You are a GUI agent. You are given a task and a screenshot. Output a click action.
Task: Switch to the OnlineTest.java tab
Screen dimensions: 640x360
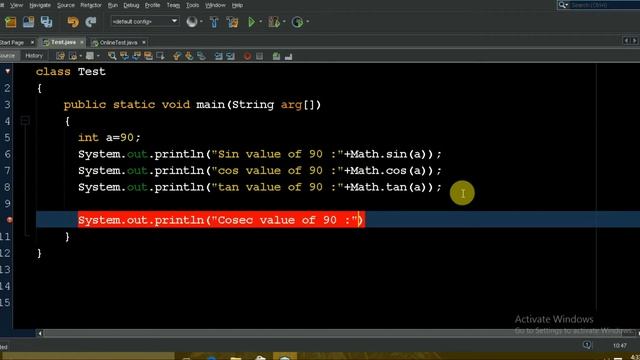coord(118,42)
